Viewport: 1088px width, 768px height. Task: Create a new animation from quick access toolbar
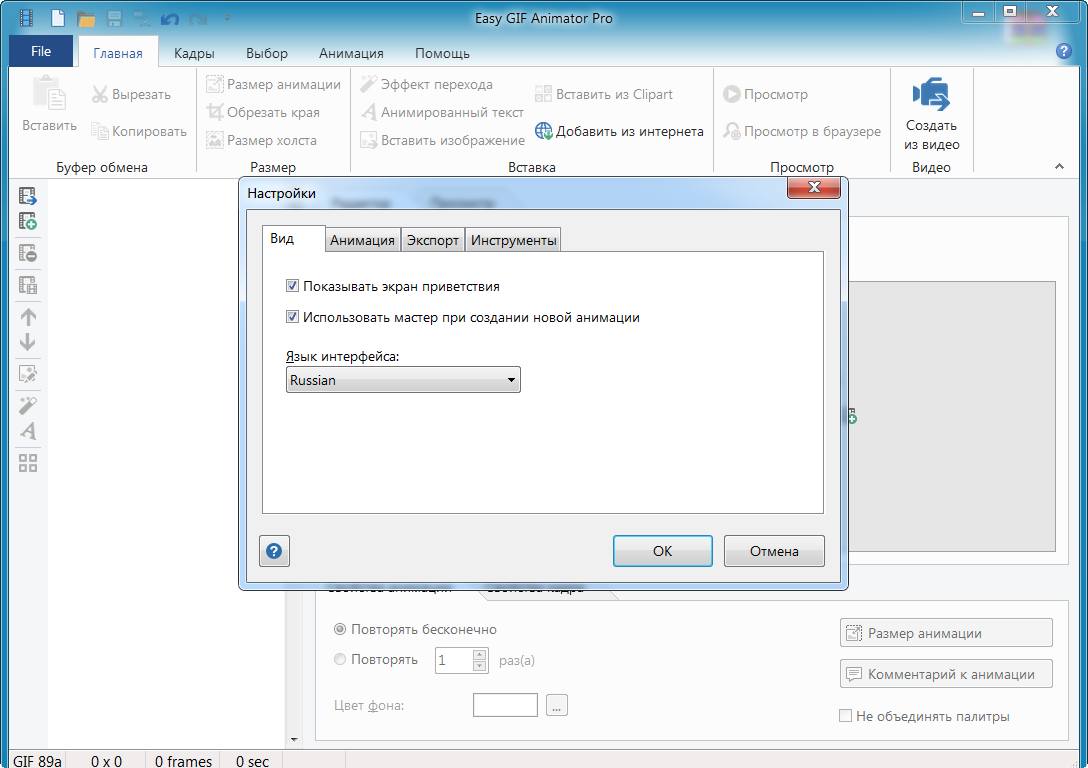58,18
